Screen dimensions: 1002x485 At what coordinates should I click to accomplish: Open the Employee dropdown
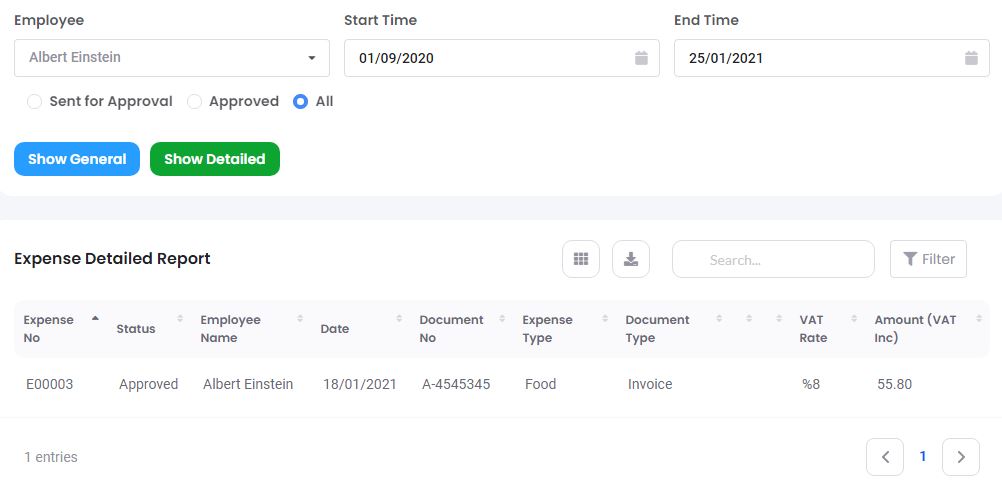[x=172, y=58]
